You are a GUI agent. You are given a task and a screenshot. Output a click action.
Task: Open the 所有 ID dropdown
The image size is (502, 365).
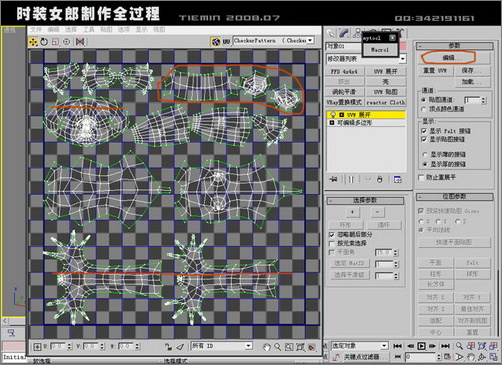[221, 346]
